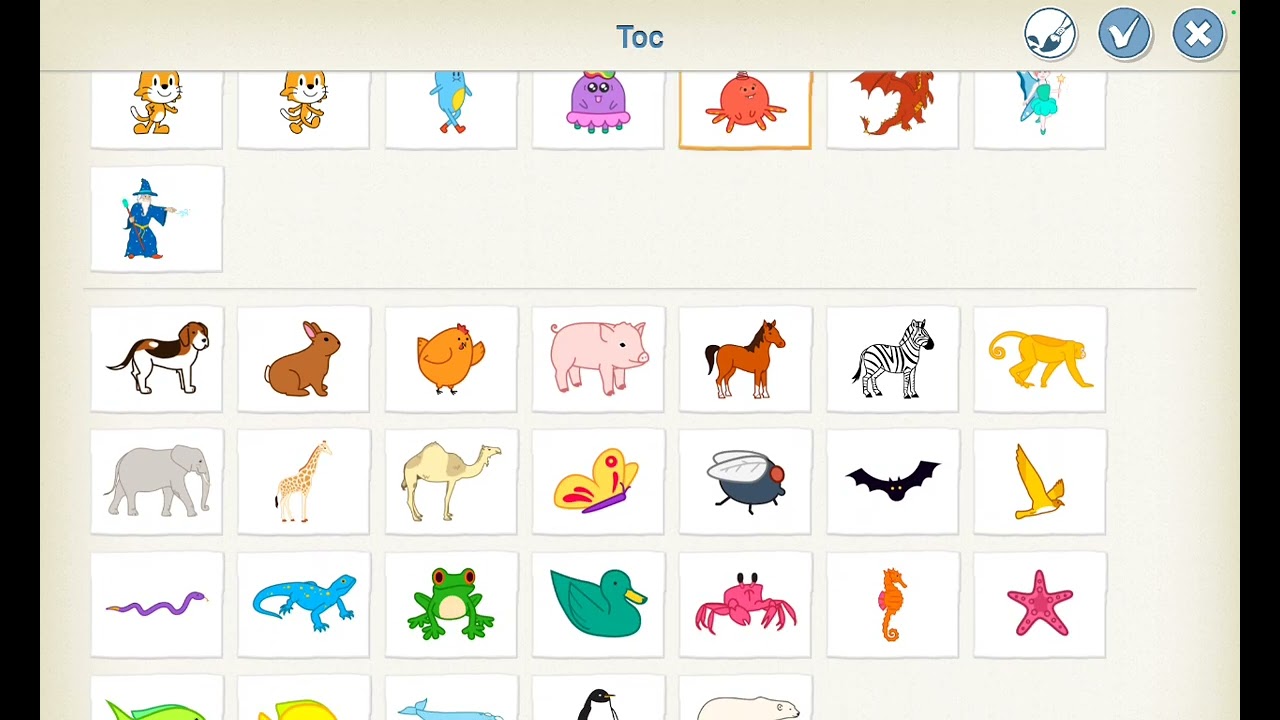Choose the beagle dog sprite
Viewport: 1280px width, 720px height.
157,359
